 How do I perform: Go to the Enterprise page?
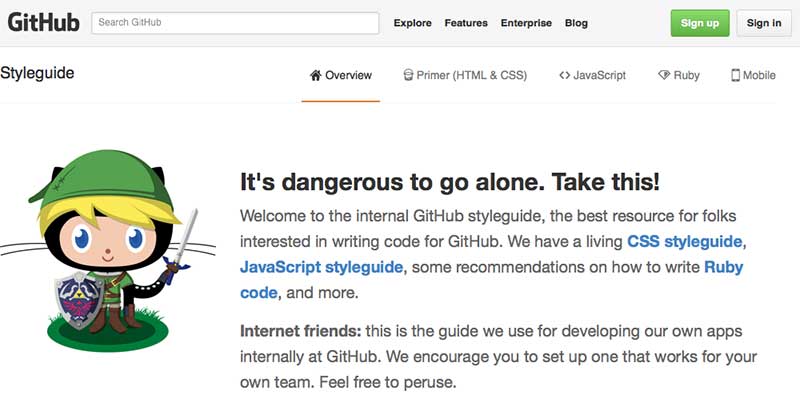pos(526,23)
